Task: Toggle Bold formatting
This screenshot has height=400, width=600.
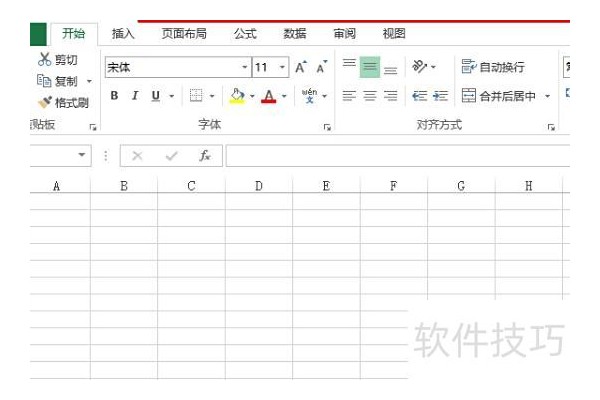Action: [x=114, y=95]
